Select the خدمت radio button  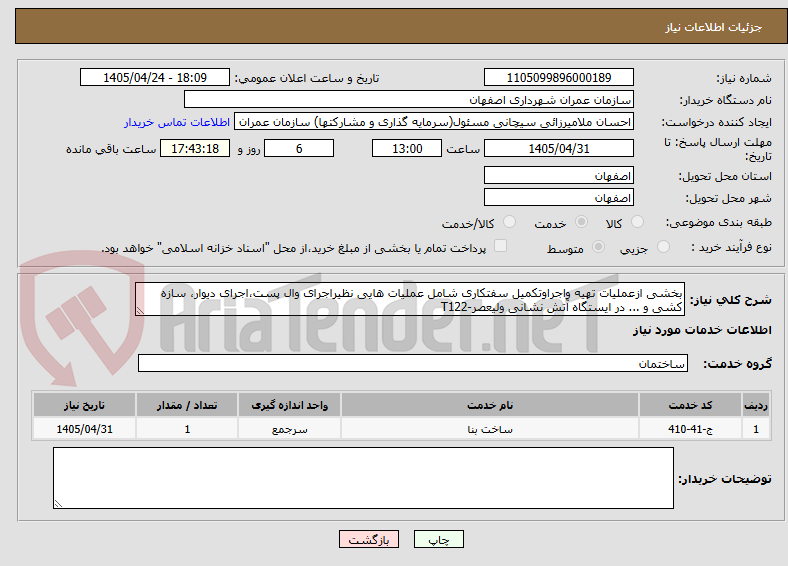pos(581,222)
